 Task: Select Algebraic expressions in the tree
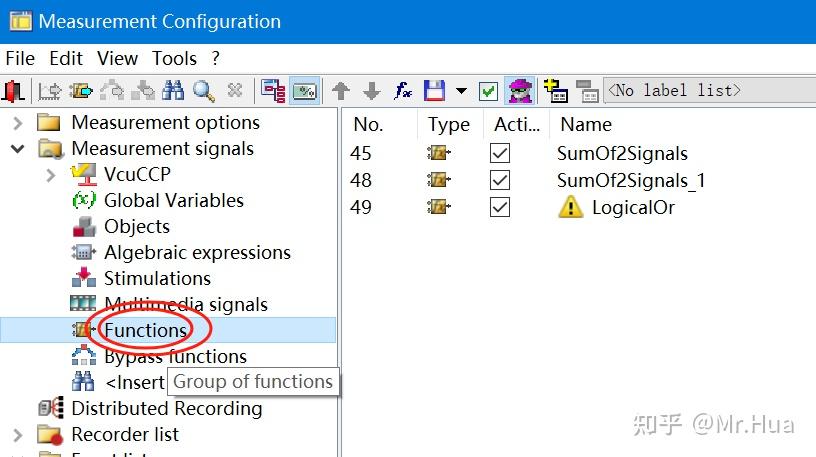(197, 253)
